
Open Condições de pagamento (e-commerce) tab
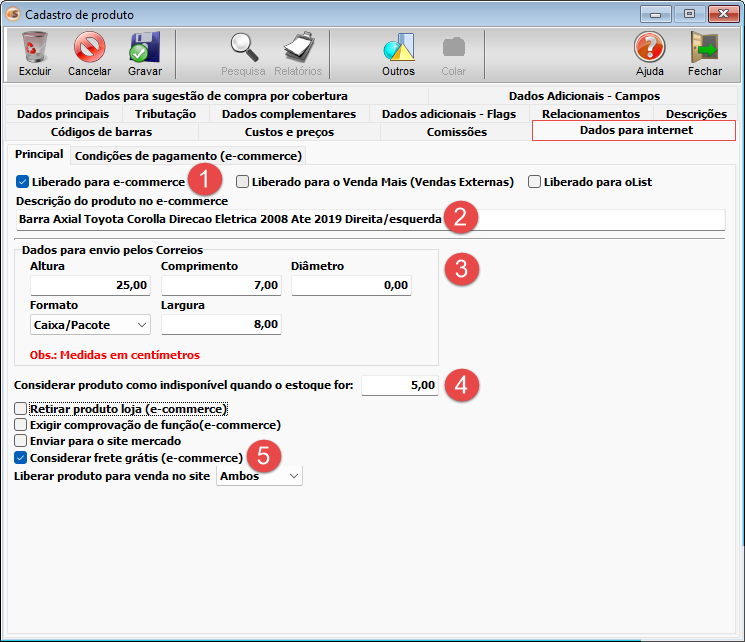pyautogui.click(x=188, y=156)
